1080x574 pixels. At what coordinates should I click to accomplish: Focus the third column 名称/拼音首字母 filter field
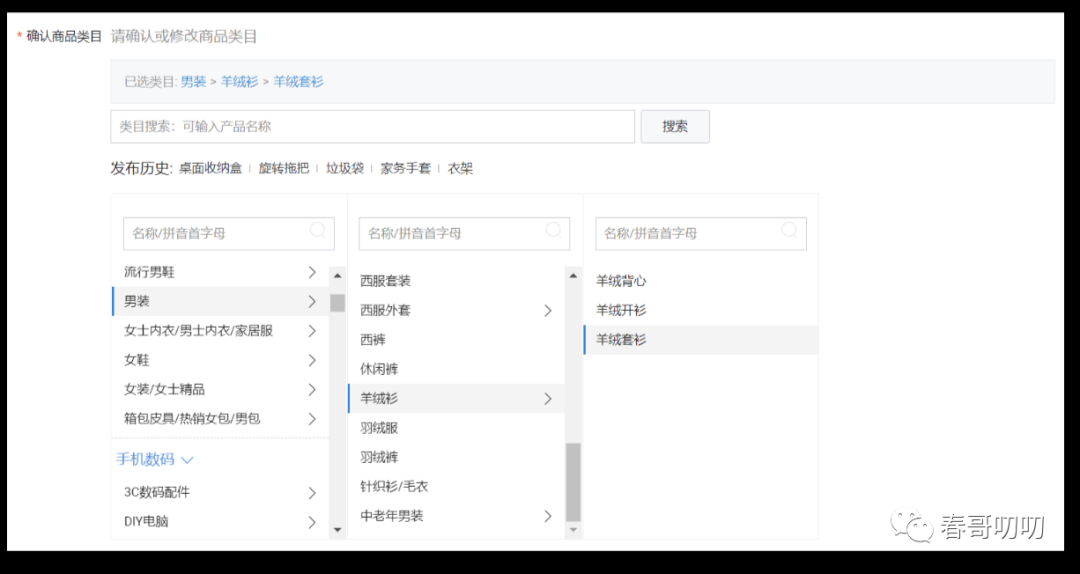[x=700, y=234]
